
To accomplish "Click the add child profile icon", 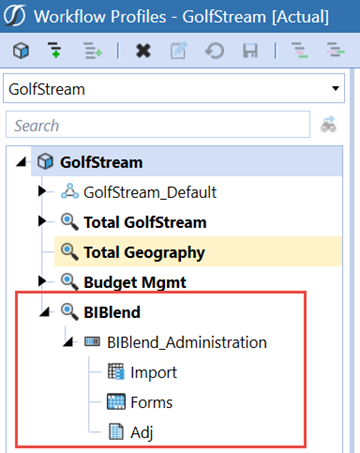I will click(55, 50).
